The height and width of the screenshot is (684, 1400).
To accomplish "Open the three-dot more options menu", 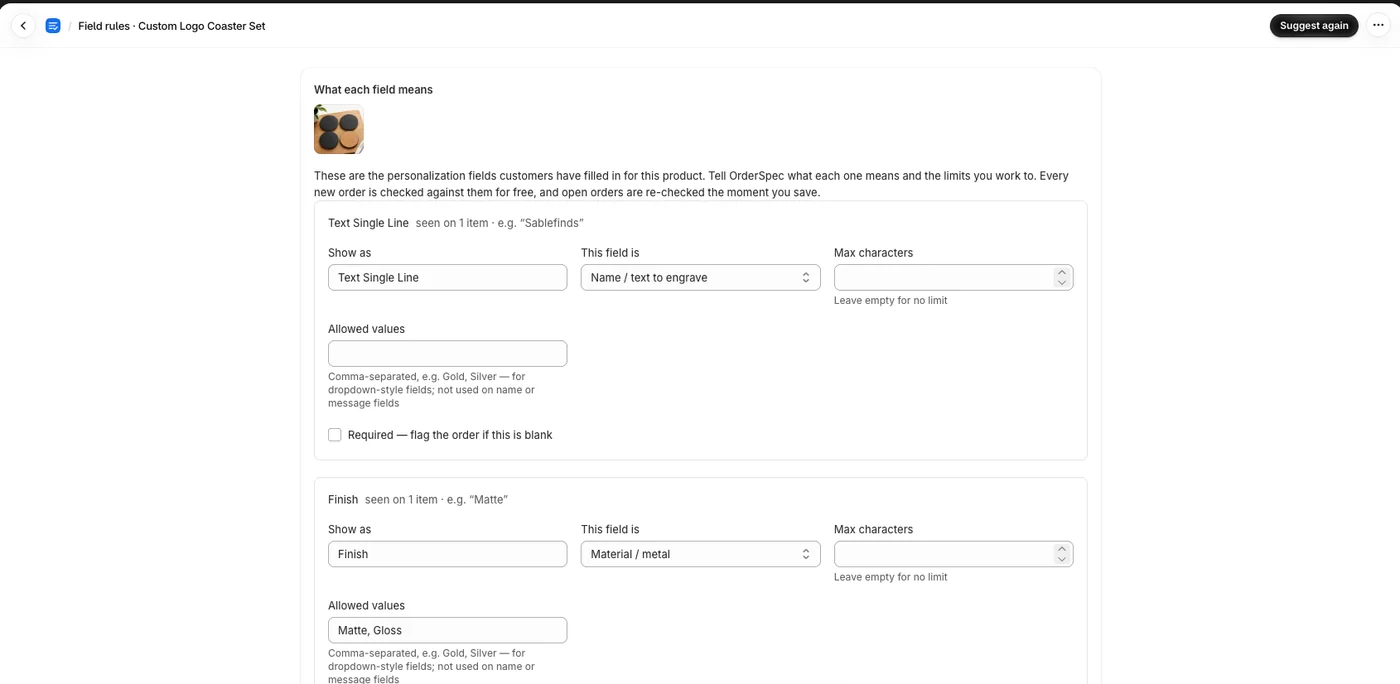I will [1378, 26].
